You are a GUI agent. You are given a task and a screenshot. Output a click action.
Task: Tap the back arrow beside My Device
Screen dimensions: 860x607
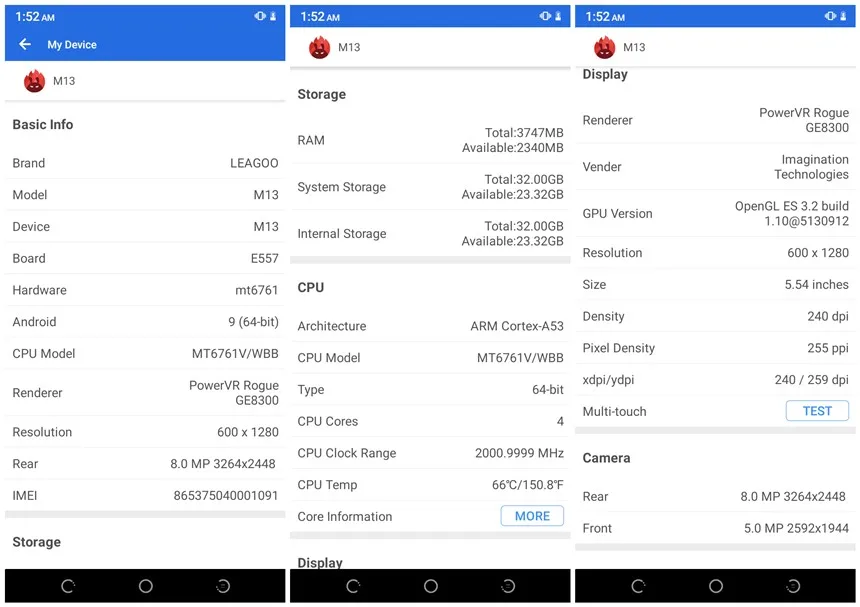tap(25, 44)
